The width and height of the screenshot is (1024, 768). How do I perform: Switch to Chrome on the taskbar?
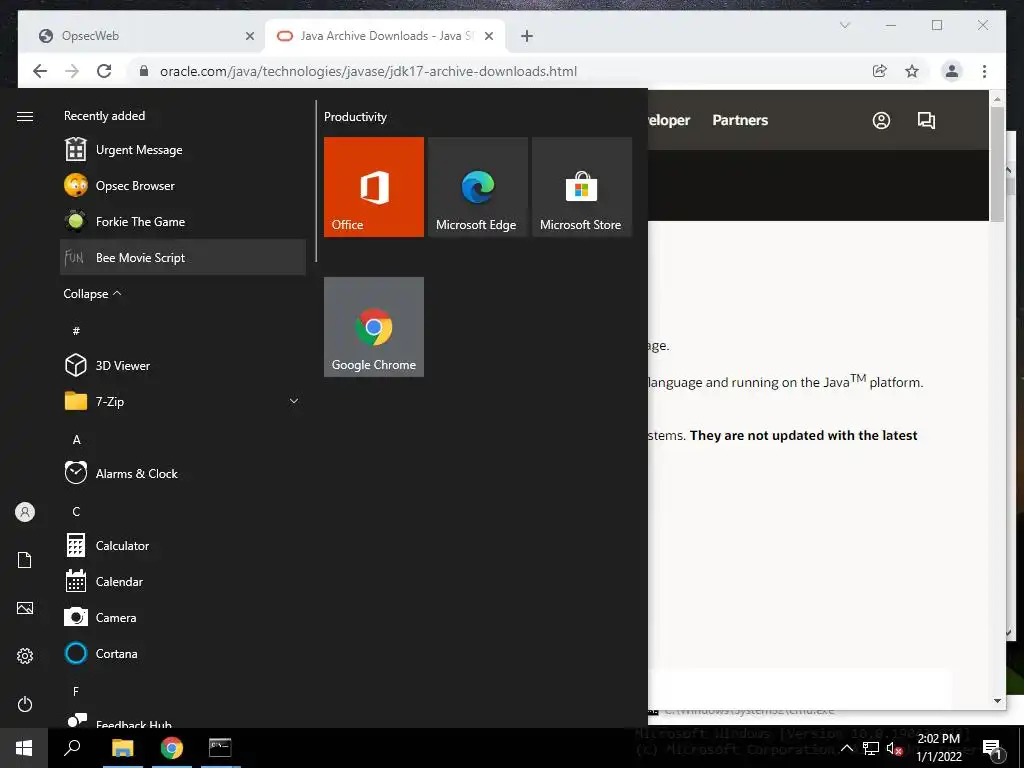tap(172, 748)
